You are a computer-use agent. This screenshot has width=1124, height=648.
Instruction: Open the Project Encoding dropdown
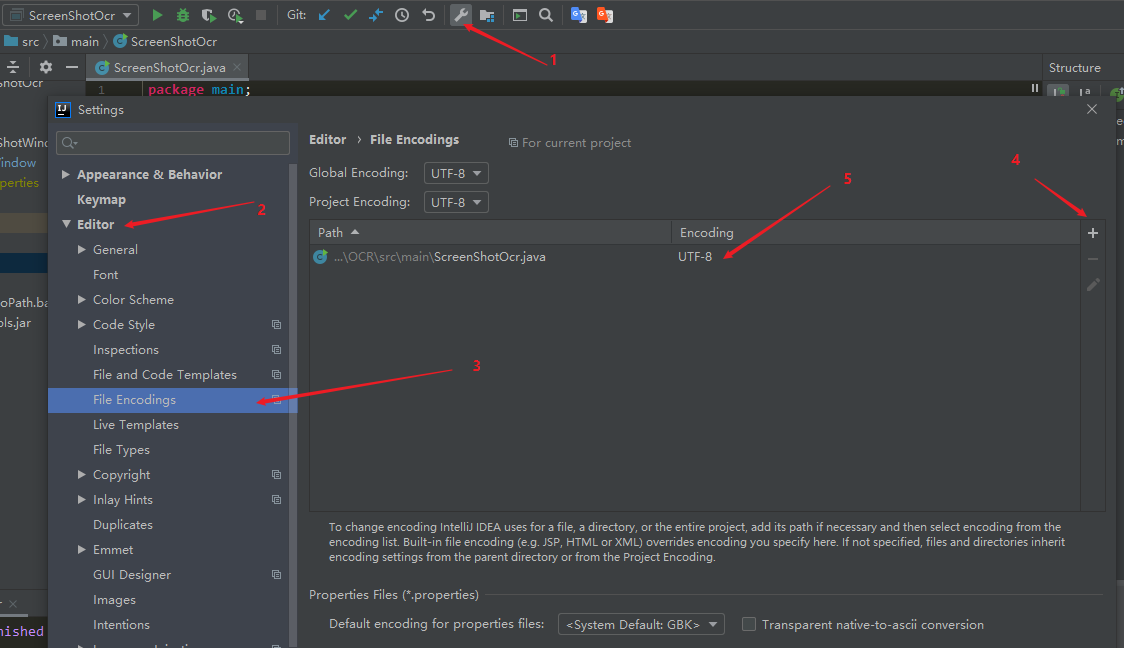click(456, 202)
